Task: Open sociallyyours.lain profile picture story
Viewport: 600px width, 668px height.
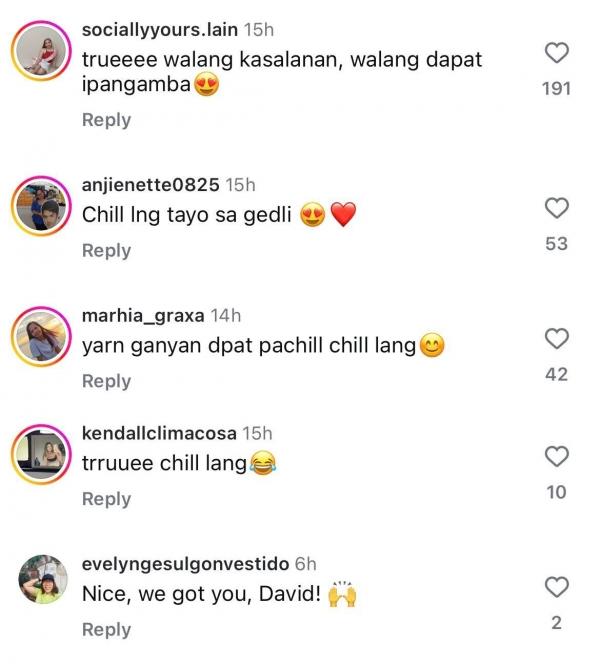Action: pyautogui.click(x=41, y=51)
